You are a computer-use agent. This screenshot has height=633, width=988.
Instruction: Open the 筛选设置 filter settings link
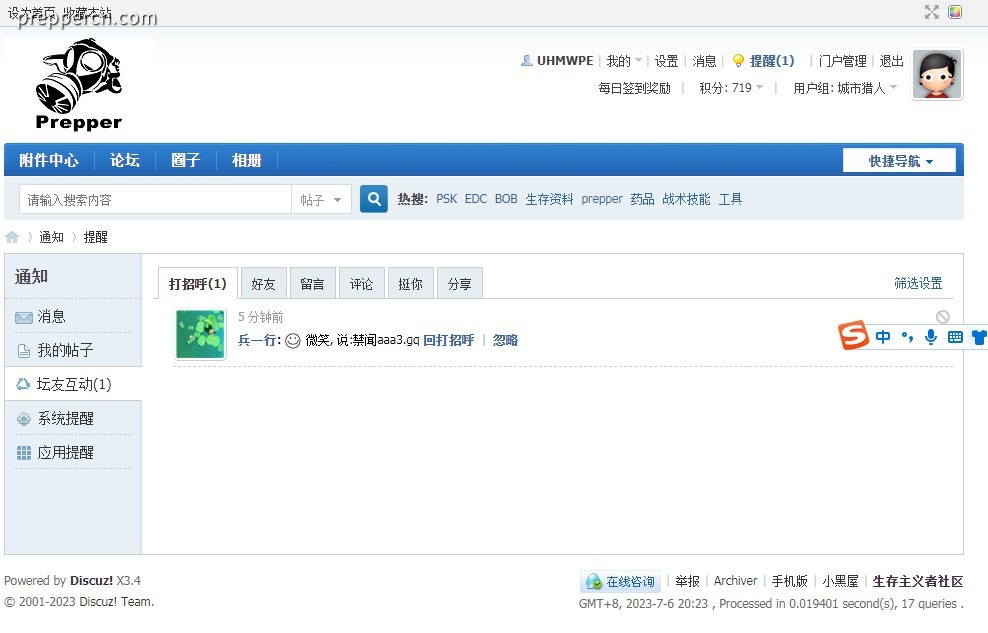pos(918,283)
